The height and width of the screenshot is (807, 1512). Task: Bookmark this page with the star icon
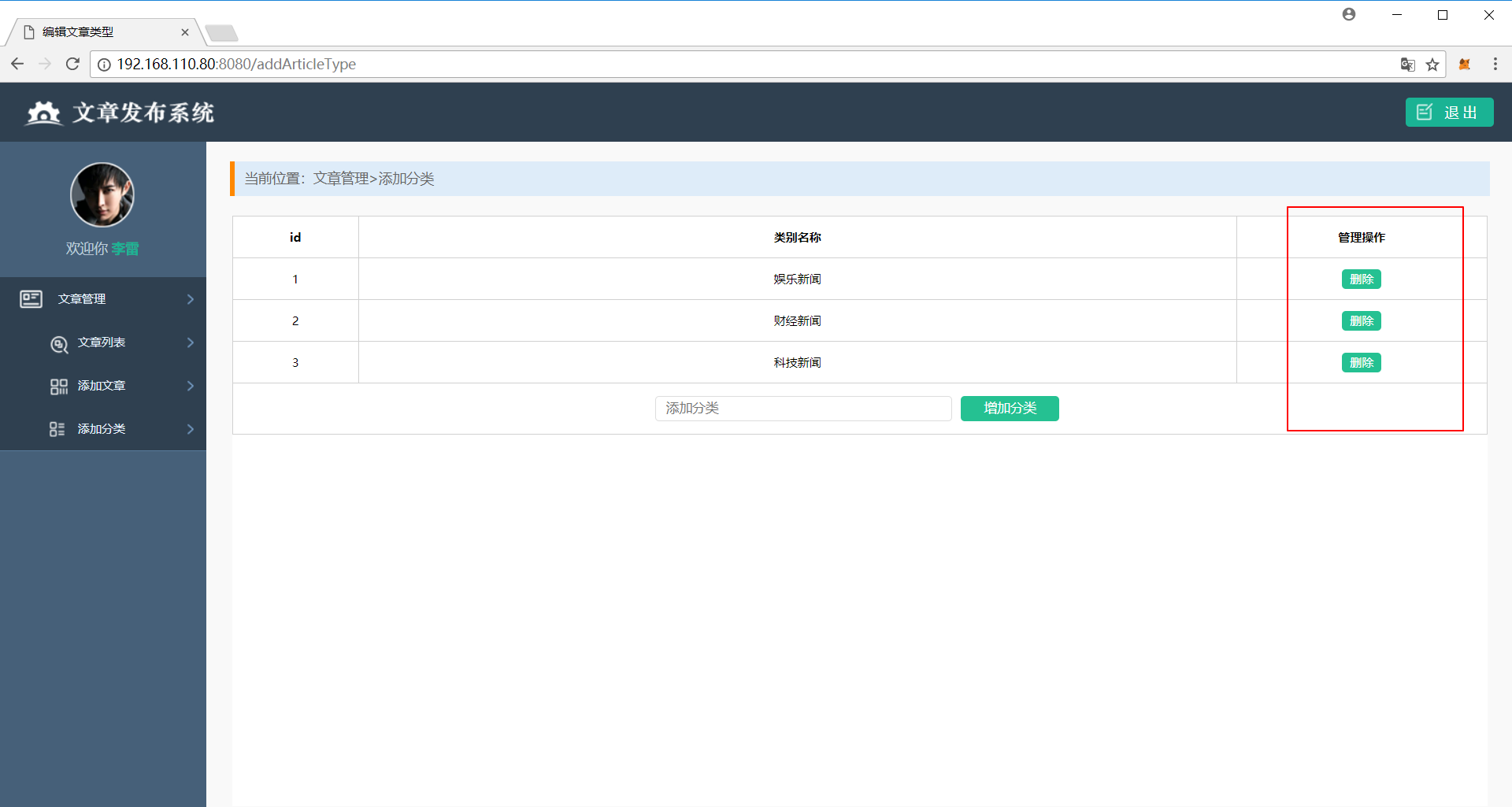tap(1432, 65)
